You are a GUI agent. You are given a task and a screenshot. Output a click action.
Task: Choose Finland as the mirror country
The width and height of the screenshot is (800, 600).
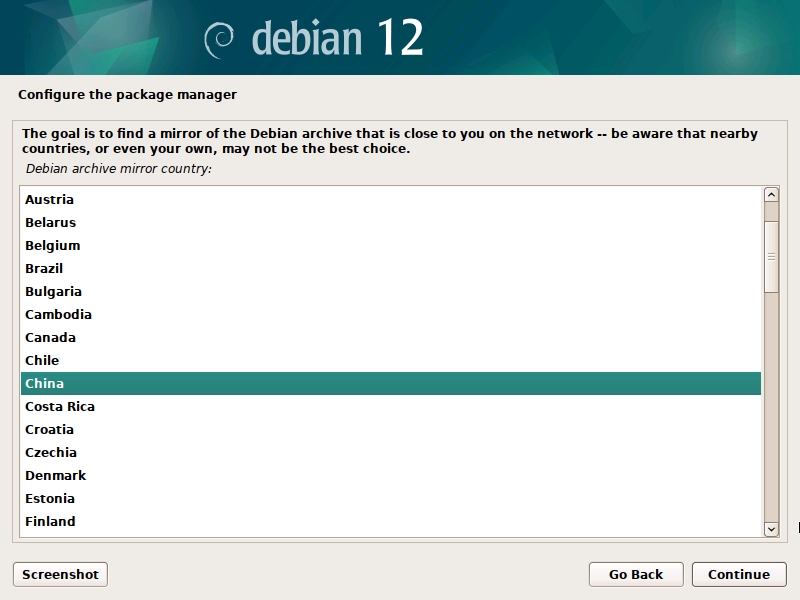pyautogui.click(x=50, y=522)
